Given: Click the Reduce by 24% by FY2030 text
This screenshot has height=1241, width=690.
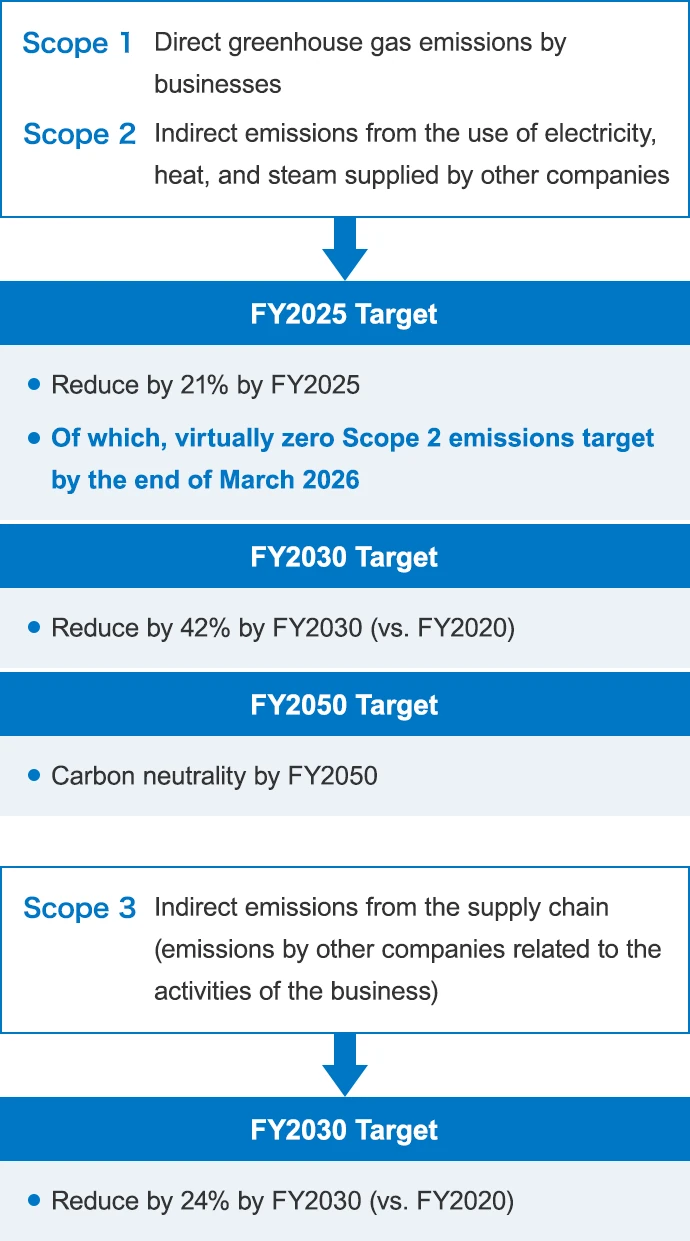Looking at the screenshot, I should 283,1201.
